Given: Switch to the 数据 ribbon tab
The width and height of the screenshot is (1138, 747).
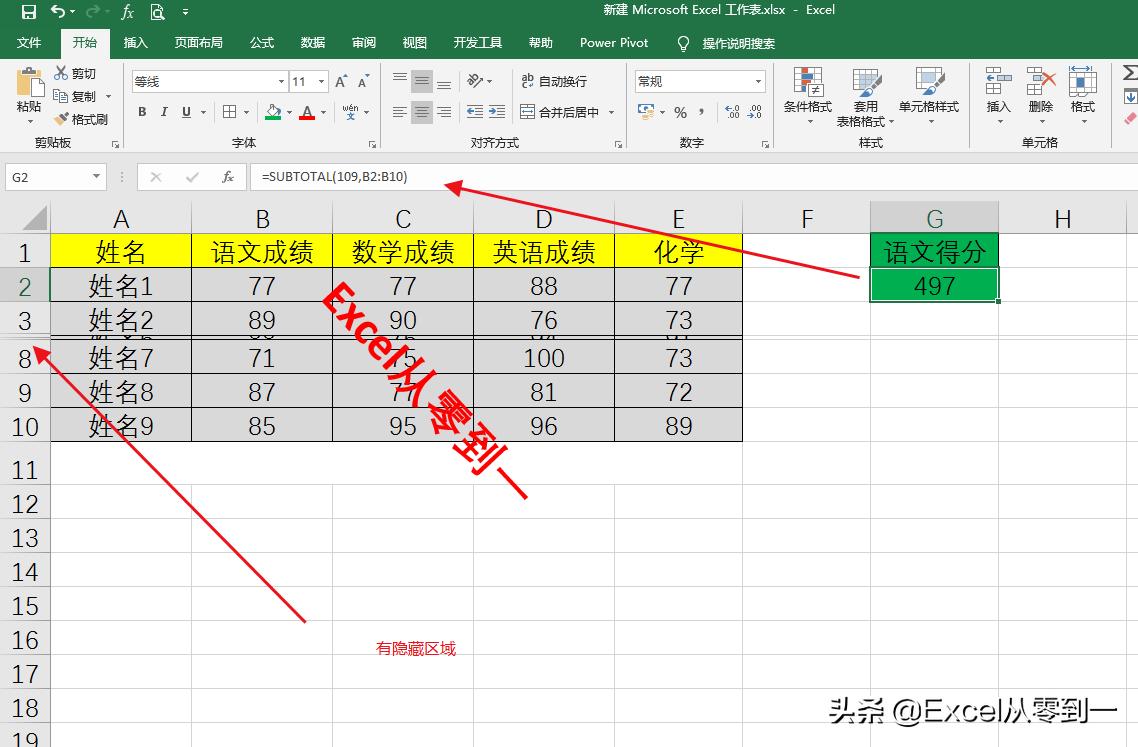Looking at the screenshot, I should 312,43.
